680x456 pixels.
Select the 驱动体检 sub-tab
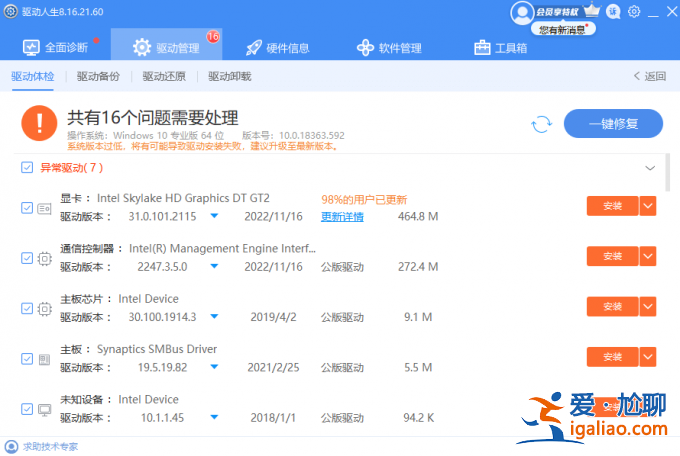point(33,76)
